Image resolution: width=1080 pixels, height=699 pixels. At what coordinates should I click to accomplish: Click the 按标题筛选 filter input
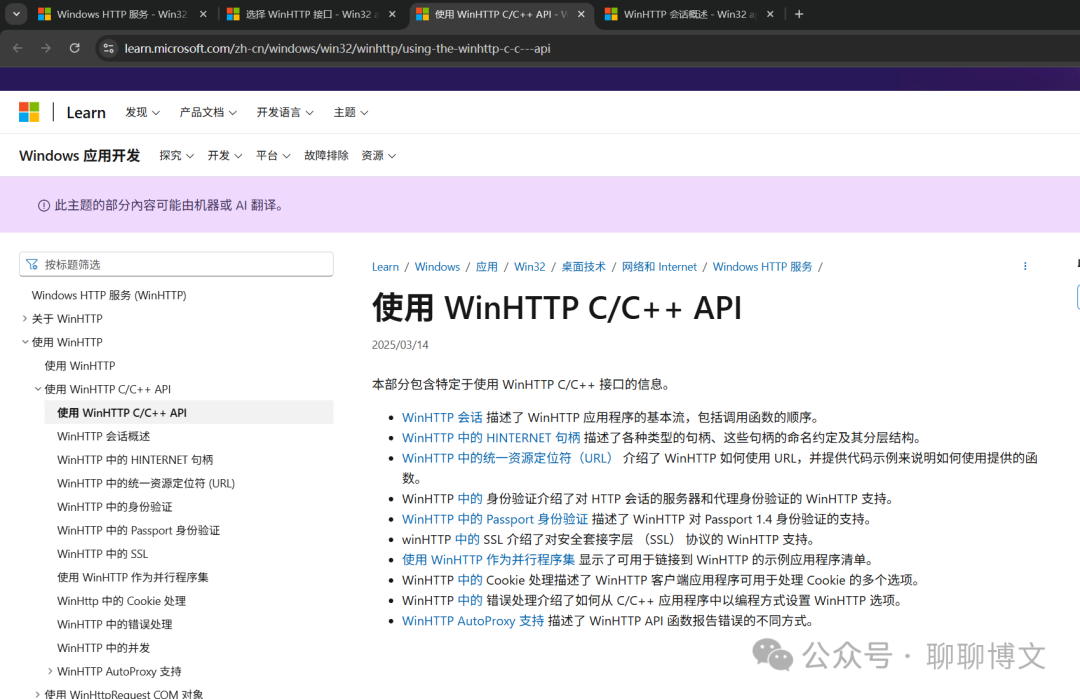click(x=176, y=264)
